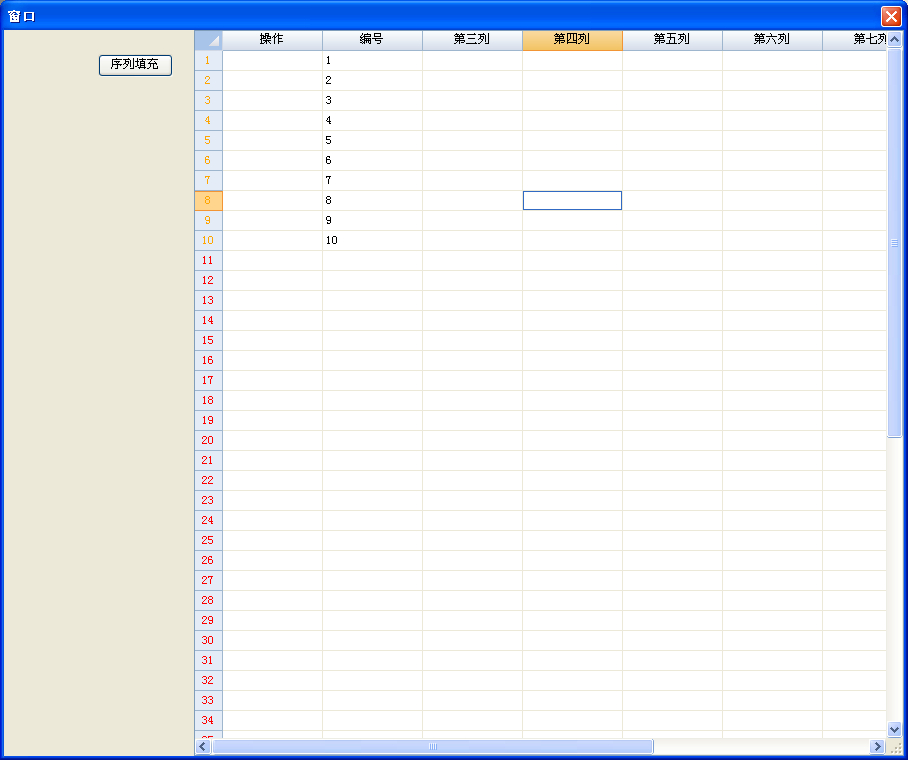Select row header 10
The width and height of the screenshot is (908, 760).
click(208, 240)
